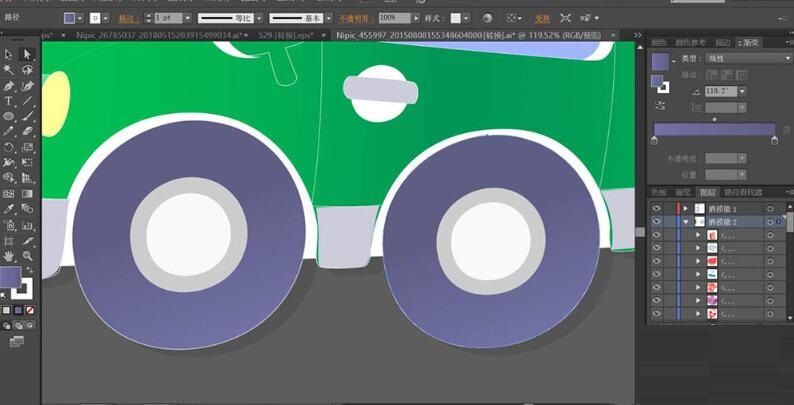Screen dimensions: 794x405
Task: Select the Selection (black arrow) tool
Action: pyautogui.click(x=8, y=54)
